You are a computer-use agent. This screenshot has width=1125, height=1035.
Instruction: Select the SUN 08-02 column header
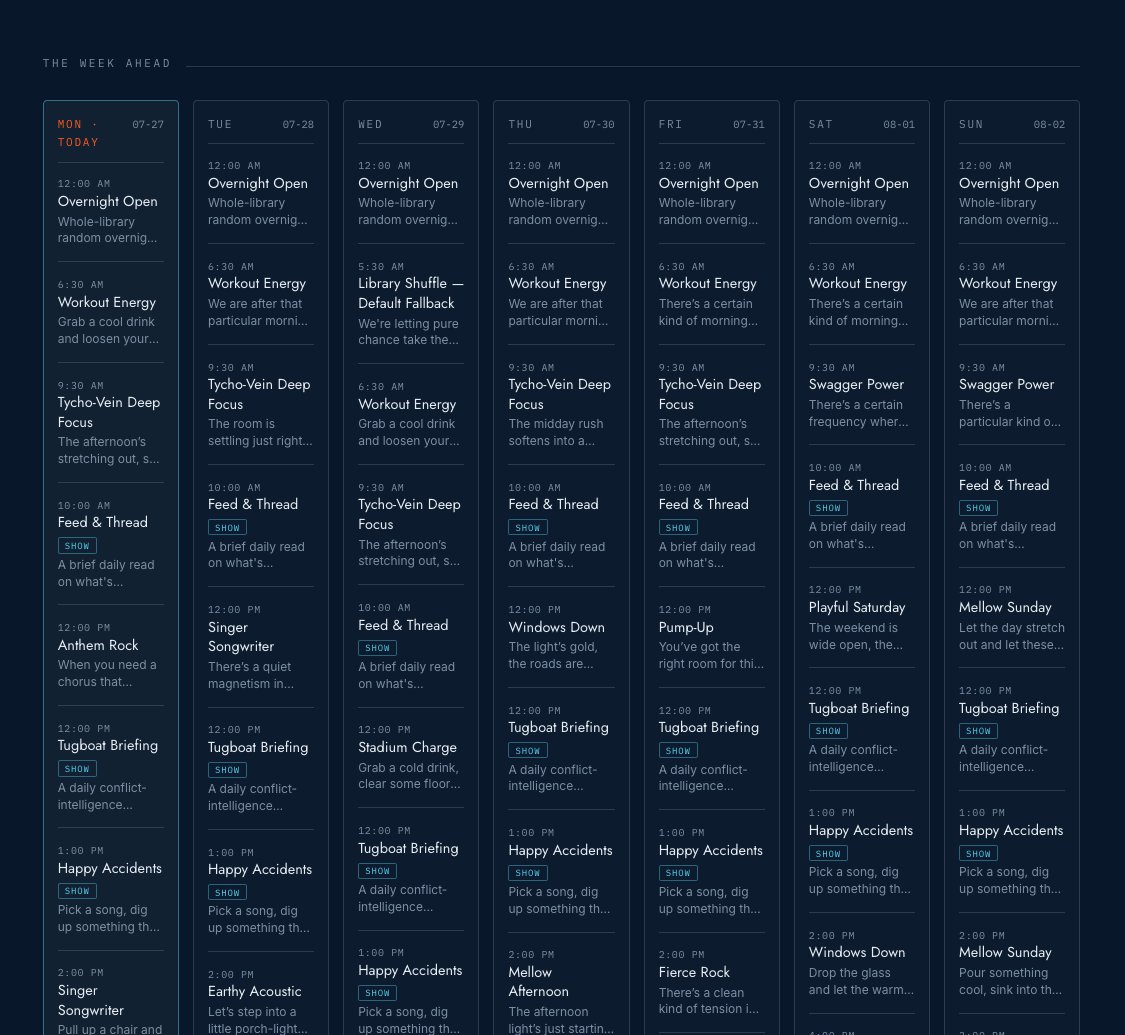click(x=1012, y=124)
